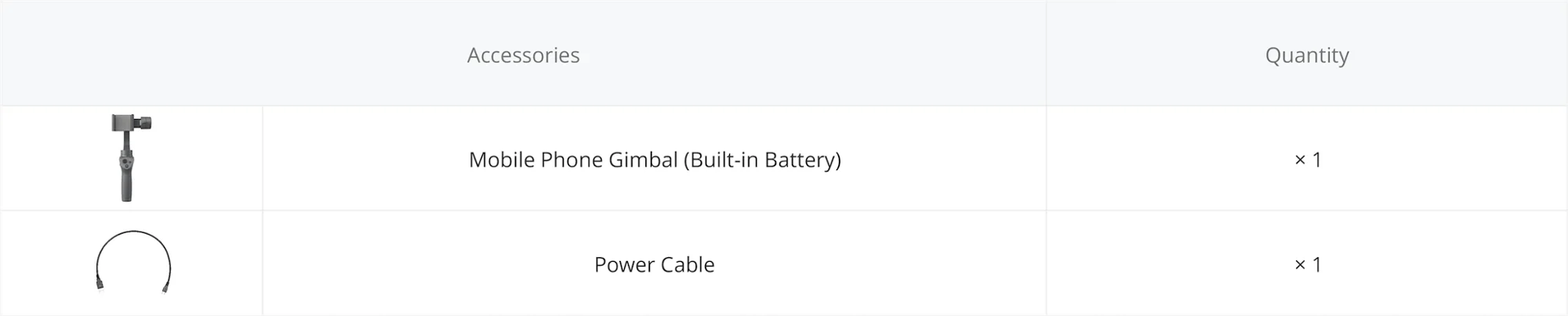Click the control buttons on the gimbal handle image
Viewport: 1568px width, 316px height.
[x=126, y=162]
